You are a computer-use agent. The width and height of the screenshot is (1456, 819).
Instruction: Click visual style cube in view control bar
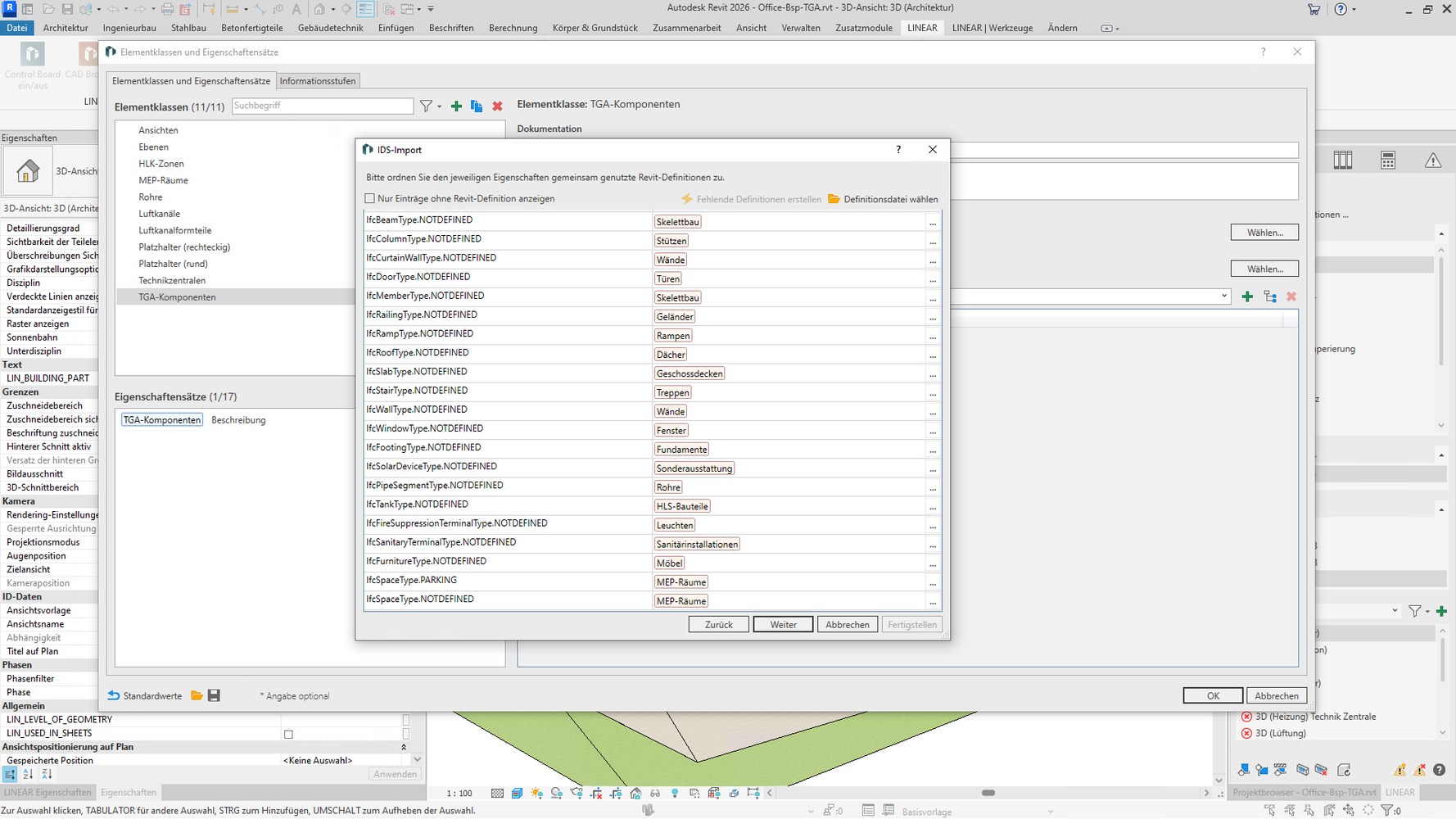click(x=517, y=793)
